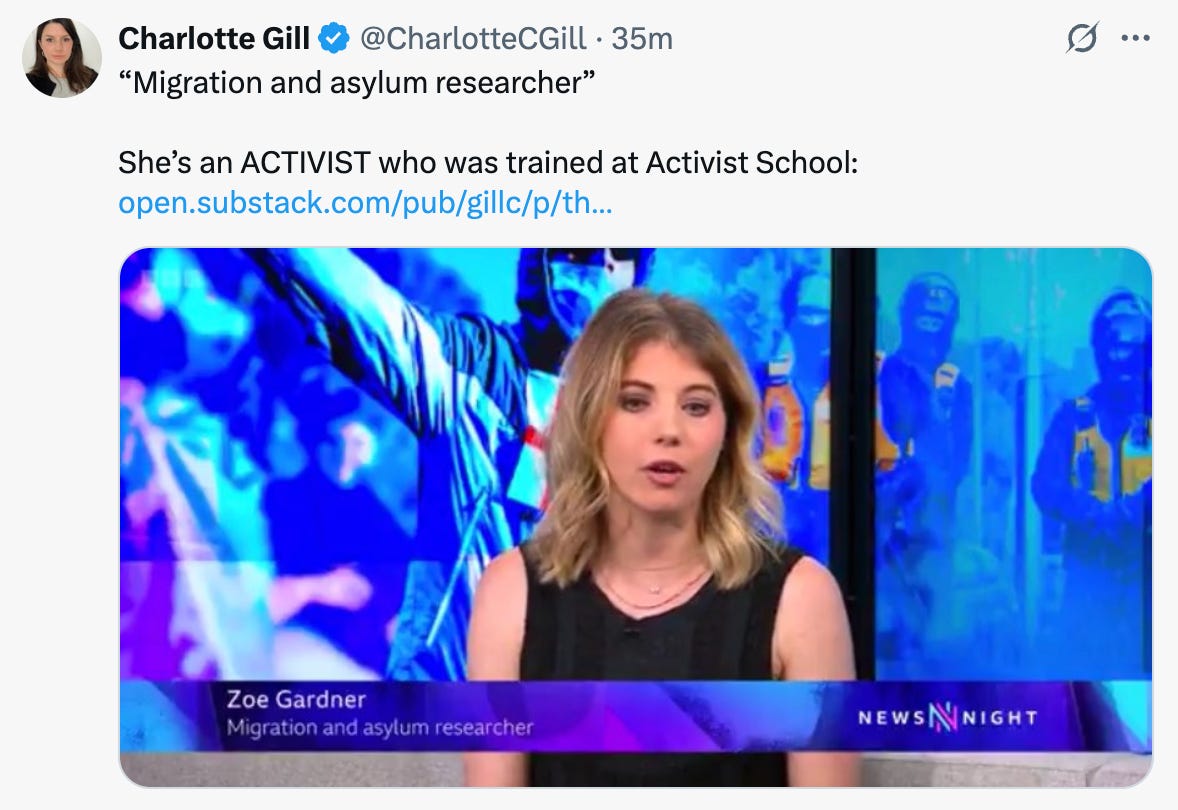Click the blue verified checkmark badge
Screen dimensions: 1178x810
pyautogui.click(x=334, y=38)
